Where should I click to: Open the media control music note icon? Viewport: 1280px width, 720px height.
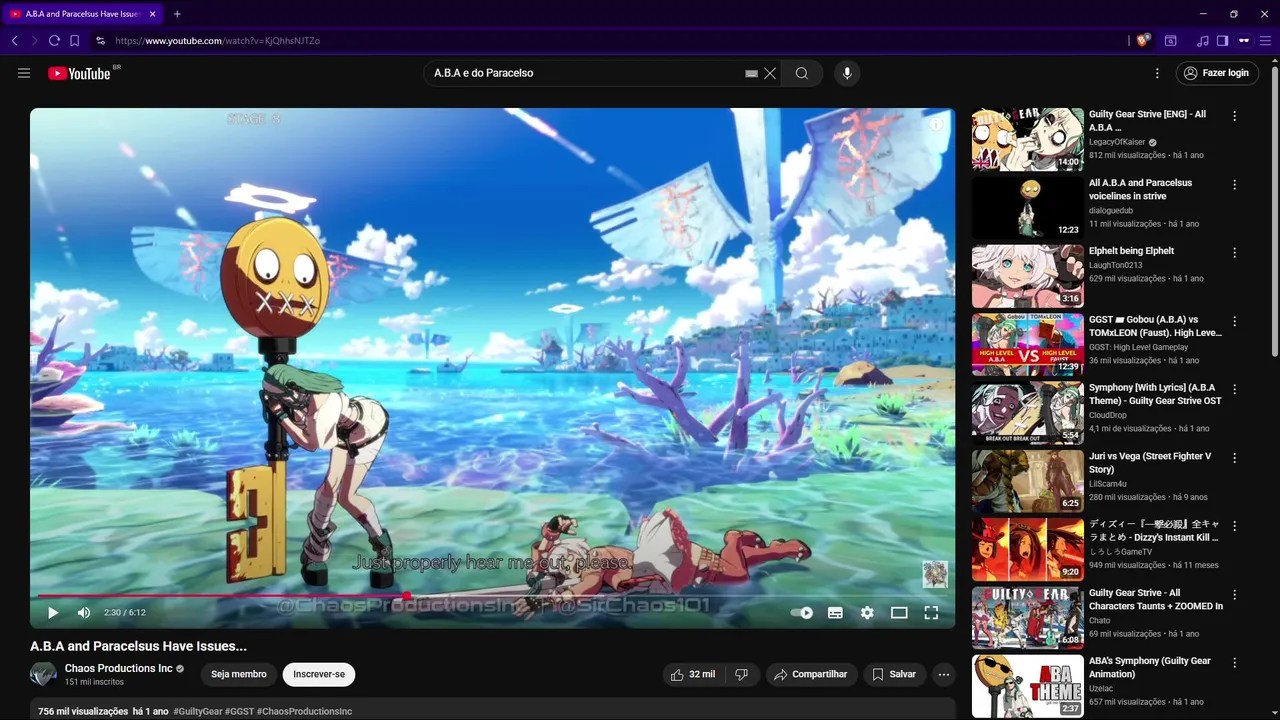tap(1203, 41)
